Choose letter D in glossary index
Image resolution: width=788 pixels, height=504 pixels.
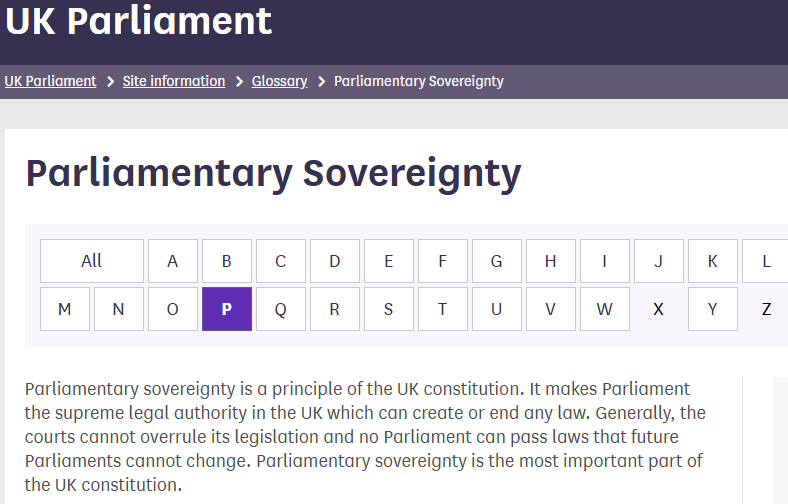pyautogui.click(x=335, y=261)
